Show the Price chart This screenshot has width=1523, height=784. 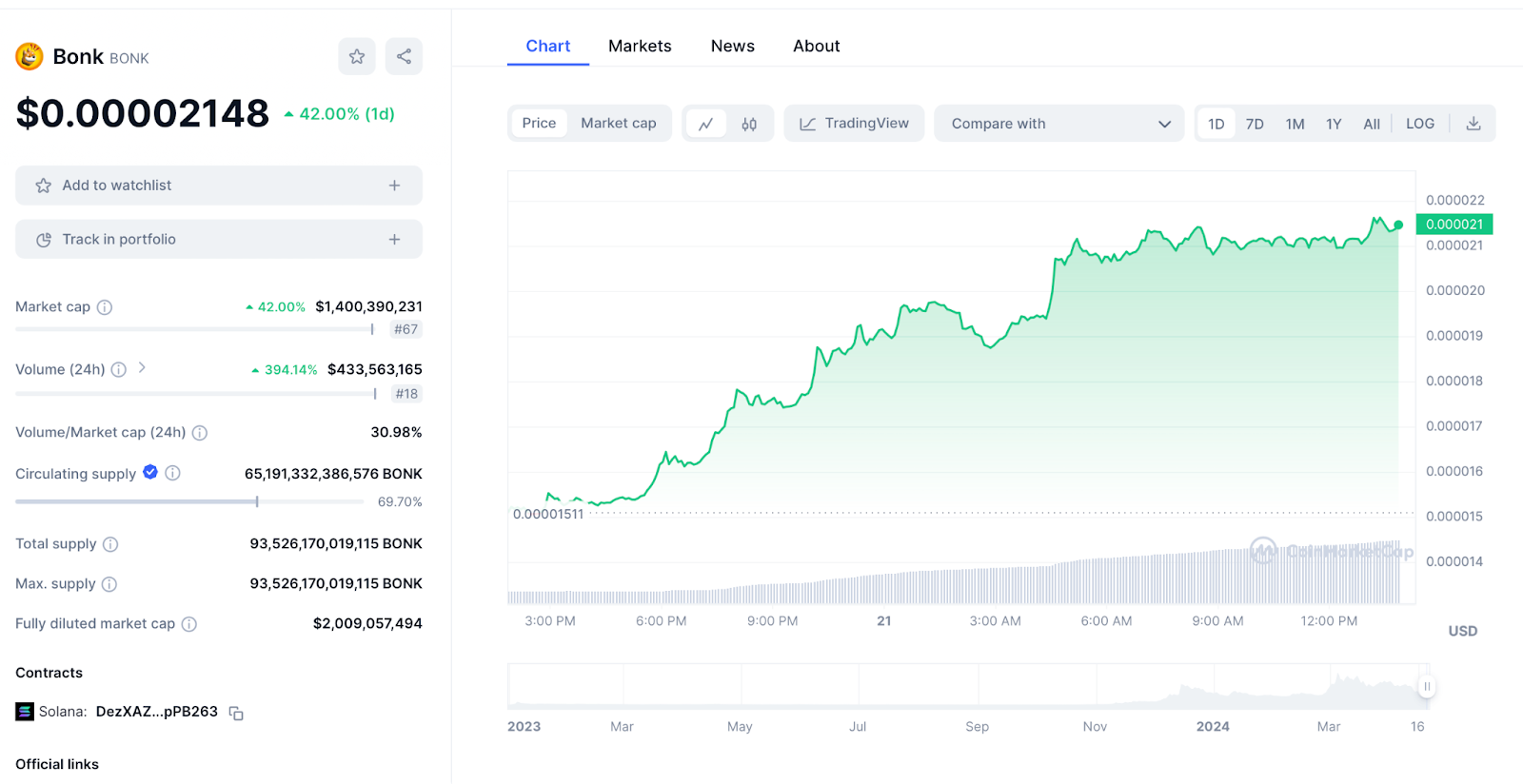click(x=539, y=124)
